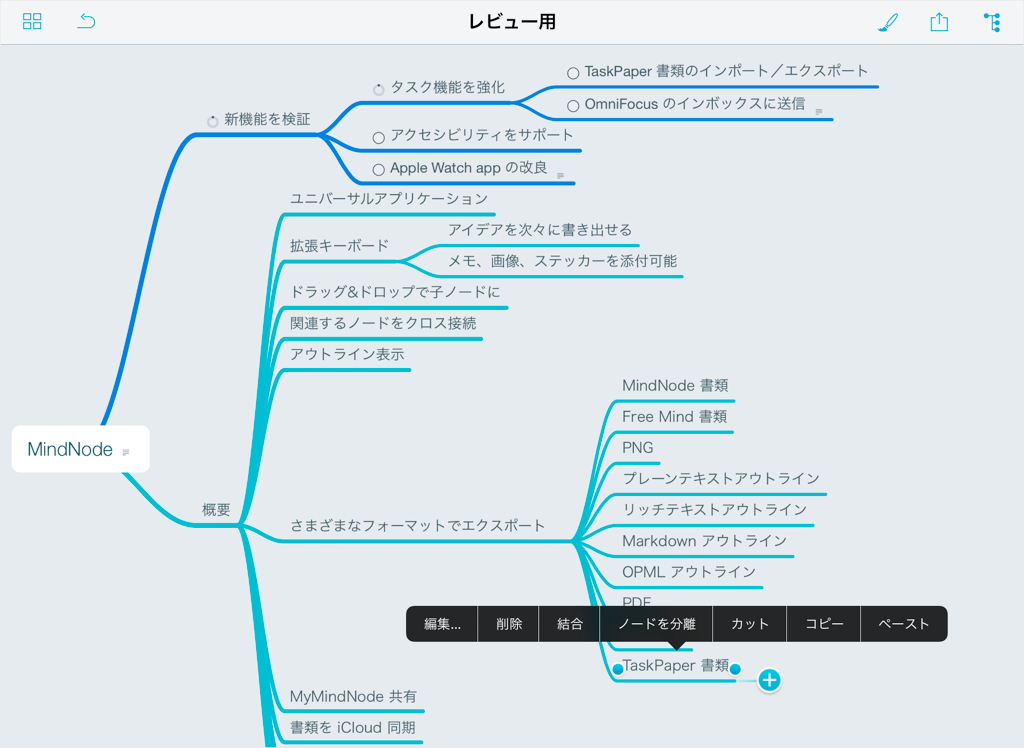Select the 新機能を検証 node text
This screenshot has height=748, width=1024.
[267, 120]
